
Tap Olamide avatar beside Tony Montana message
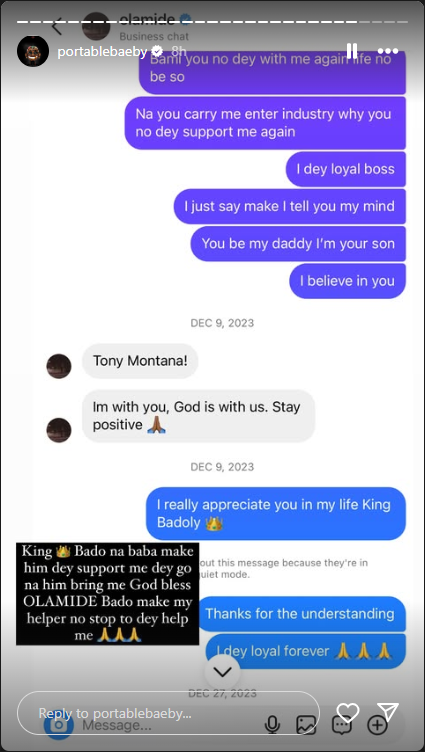(x=59, y=366)
